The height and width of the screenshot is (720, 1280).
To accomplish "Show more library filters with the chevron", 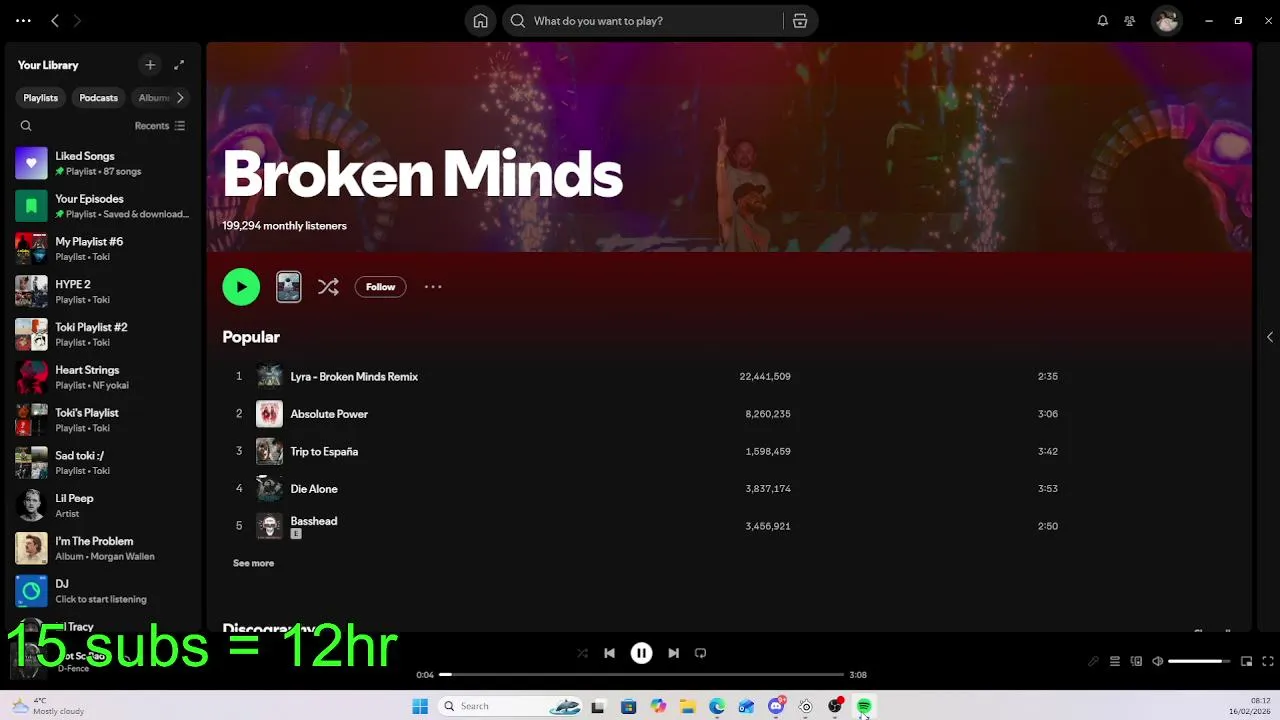I will click(180, 98).
